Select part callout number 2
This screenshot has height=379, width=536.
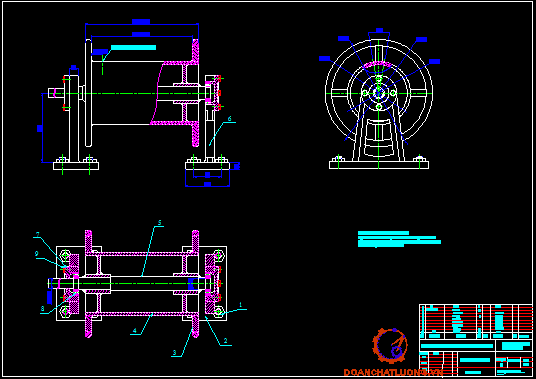[226, 341]
